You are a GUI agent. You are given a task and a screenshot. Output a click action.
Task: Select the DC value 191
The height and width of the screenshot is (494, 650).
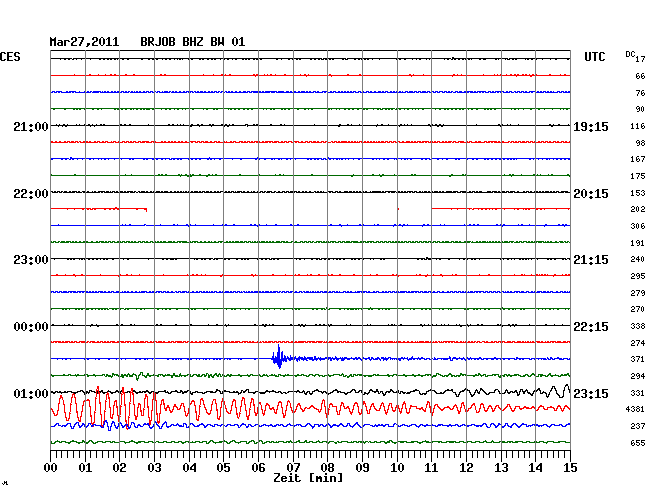point(638,243)
